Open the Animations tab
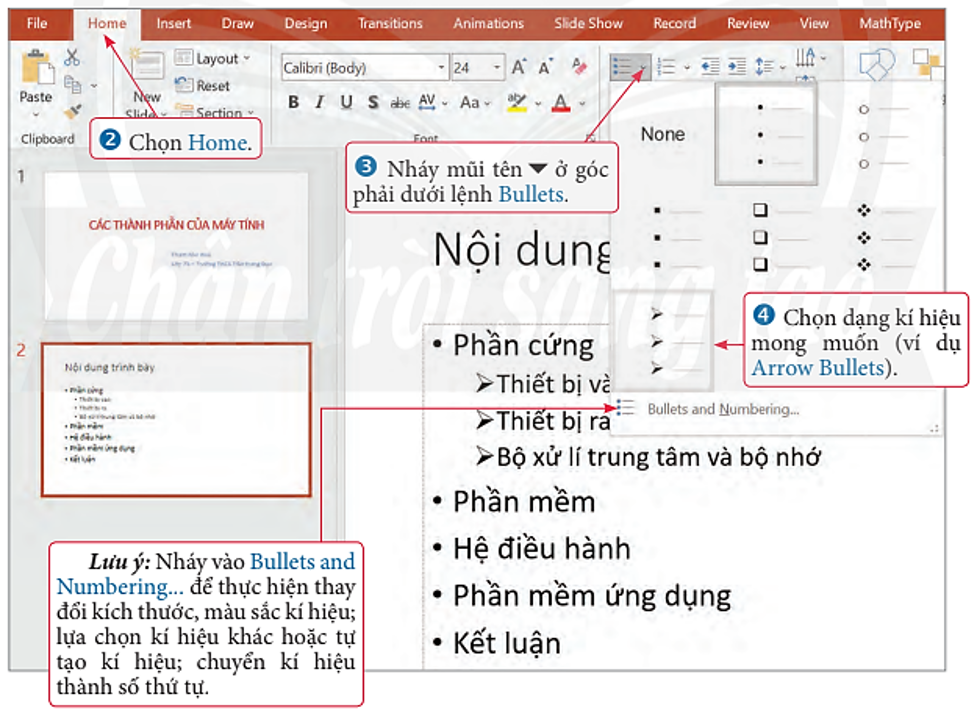The height and width of the screenshot is (716, 977). tap(488, 23)
